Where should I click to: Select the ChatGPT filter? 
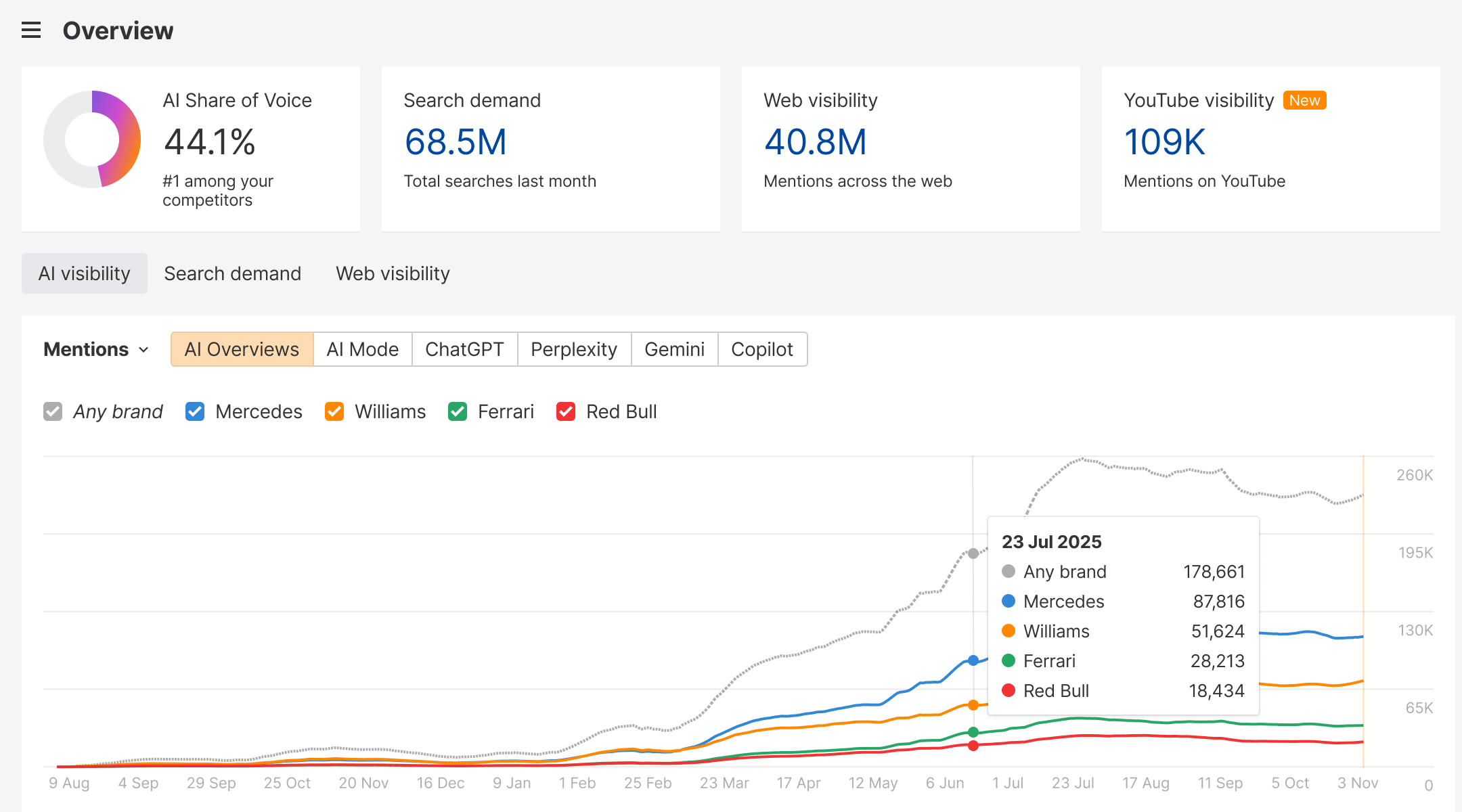click(x=465, y=349)
